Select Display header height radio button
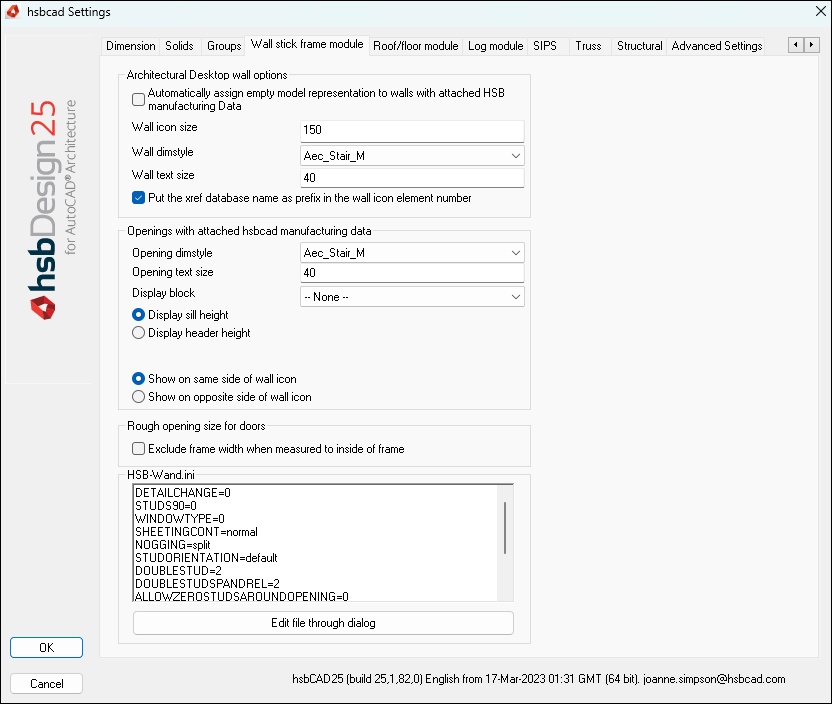The height and width of the screenshot is (704, 832). coord(138,333)
